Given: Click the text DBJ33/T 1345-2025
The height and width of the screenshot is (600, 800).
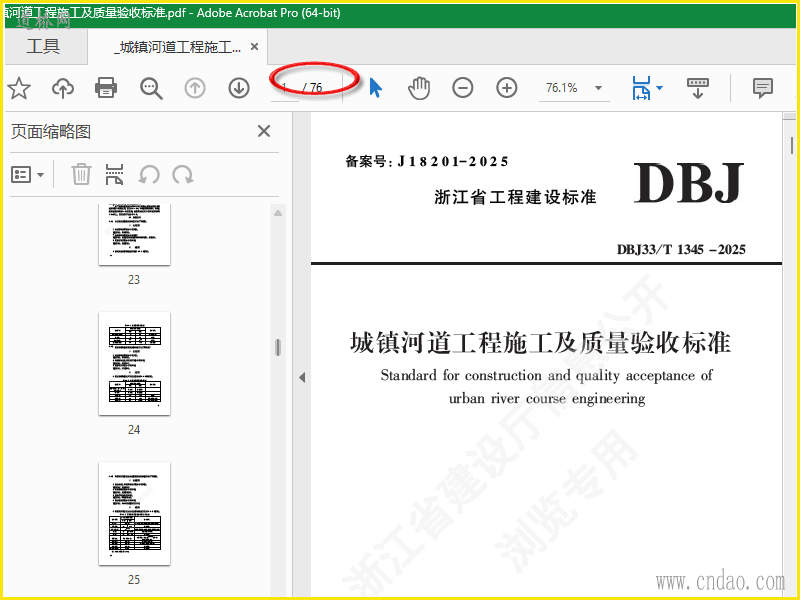Looking at the screenshot, I should [681, 249].
